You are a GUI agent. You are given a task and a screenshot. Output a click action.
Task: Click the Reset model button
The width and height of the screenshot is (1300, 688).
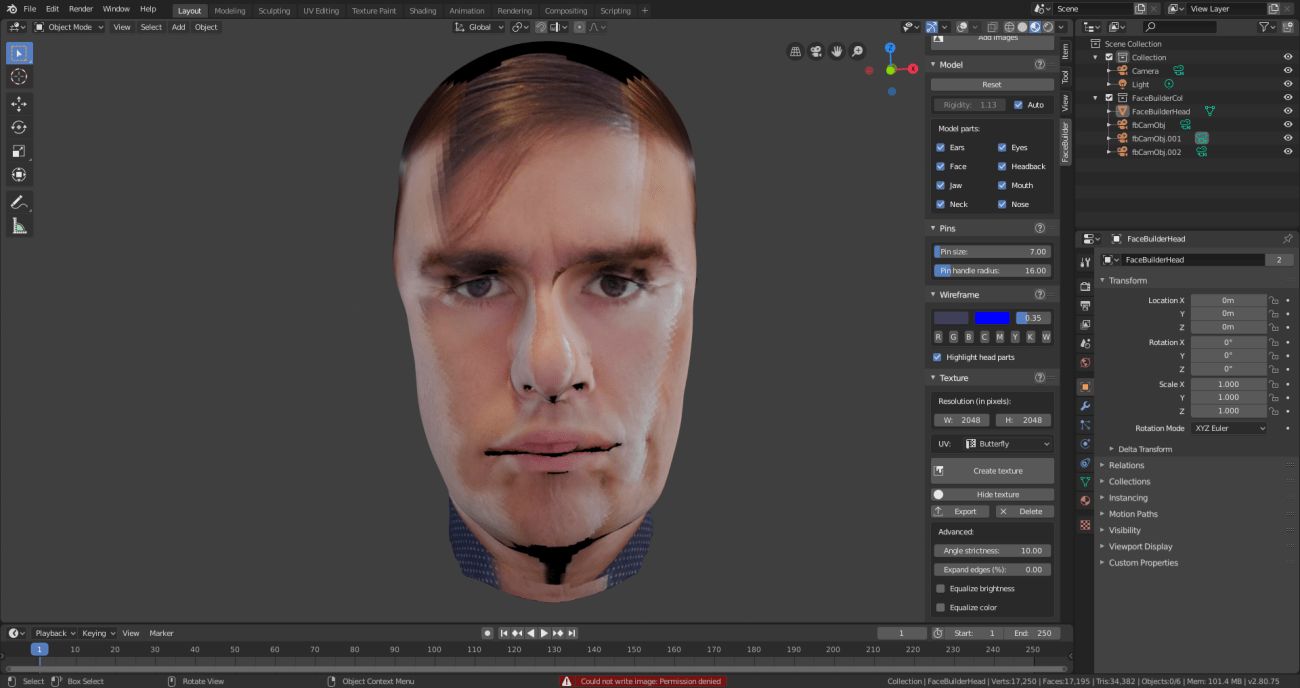coord(991,85)
